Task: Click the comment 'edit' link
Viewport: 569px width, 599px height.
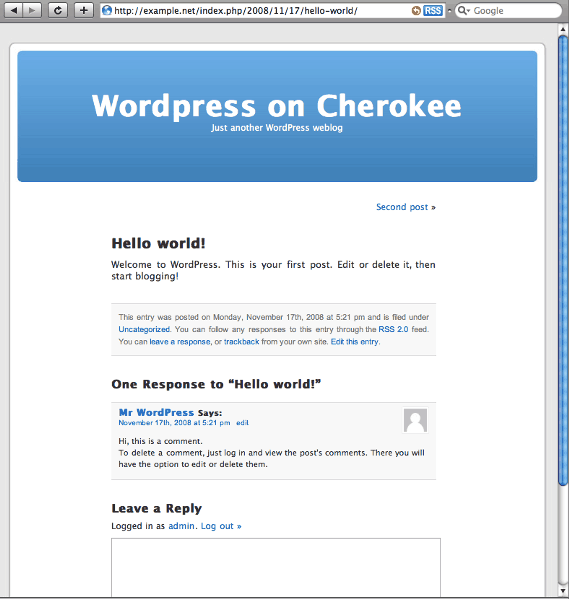Action: point(242,423)
